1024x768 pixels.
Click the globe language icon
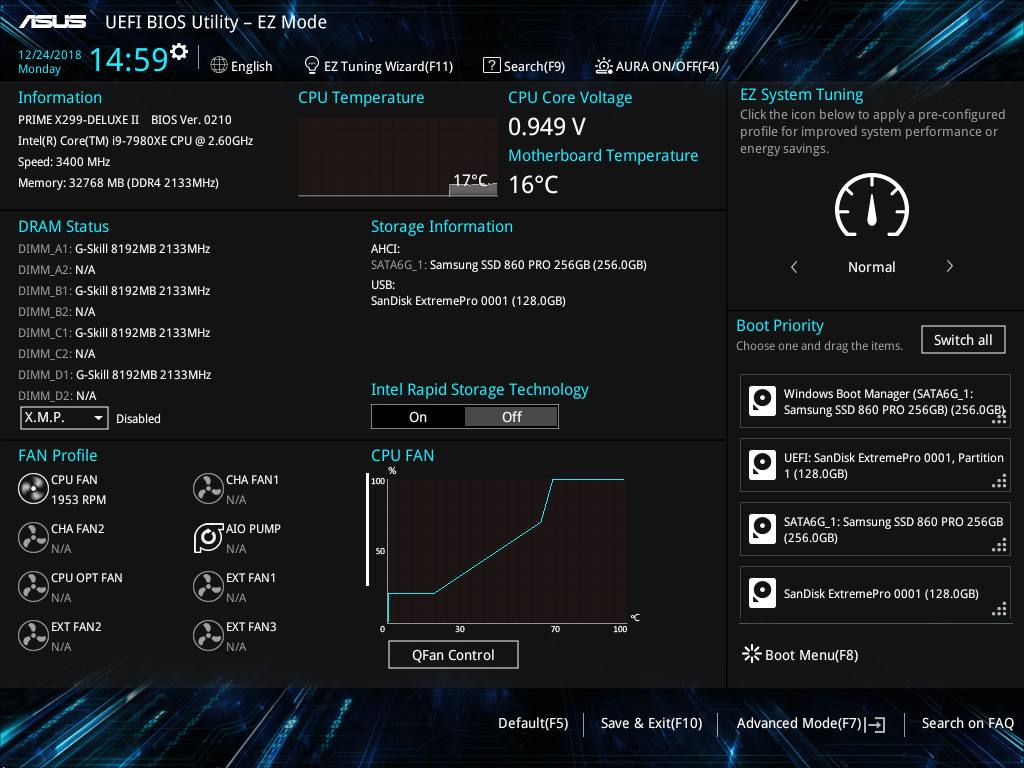pyautogui.click(x=219, y=65)
